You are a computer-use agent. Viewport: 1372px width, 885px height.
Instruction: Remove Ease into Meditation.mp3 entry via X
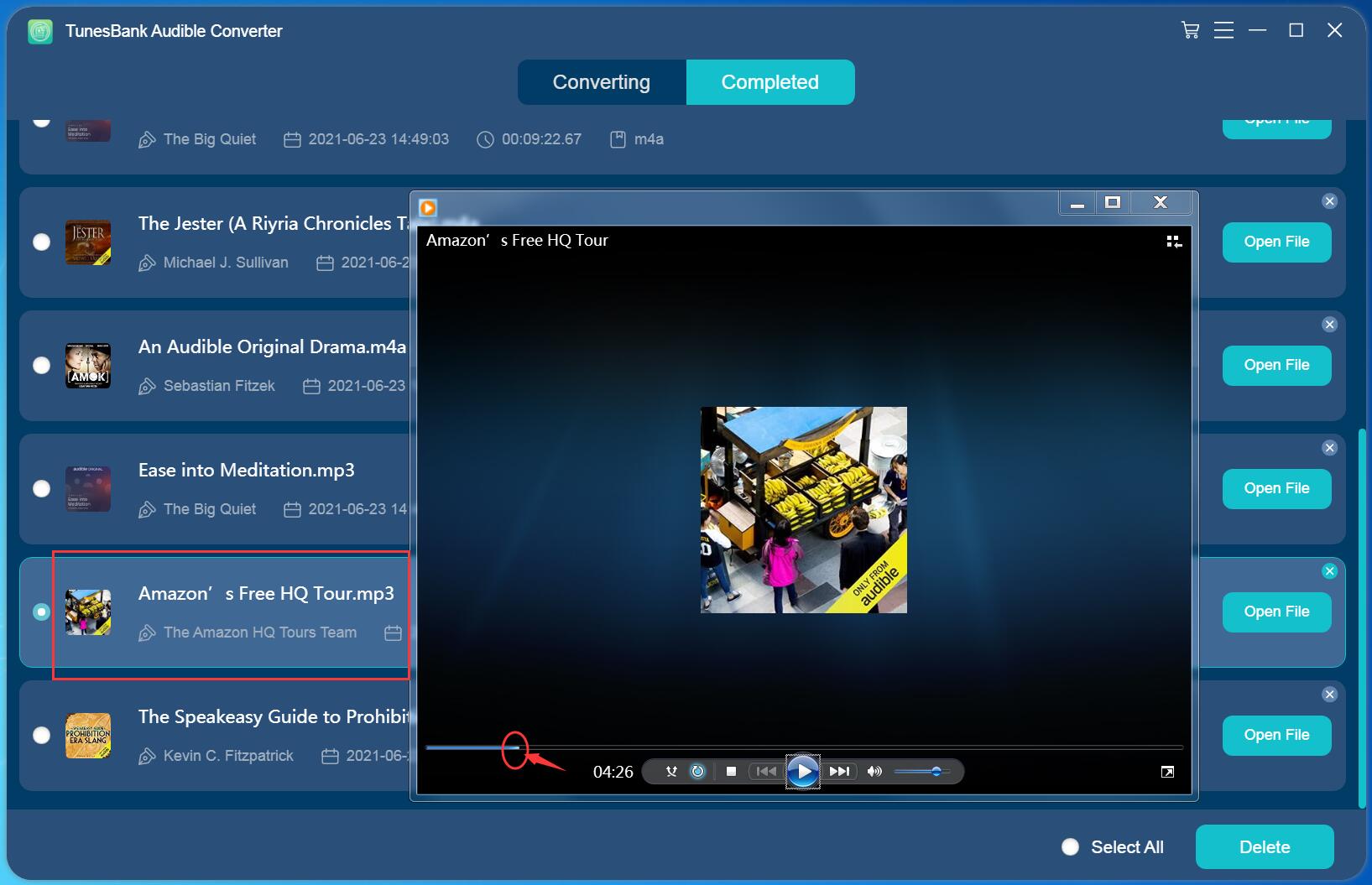point(1329,448)
